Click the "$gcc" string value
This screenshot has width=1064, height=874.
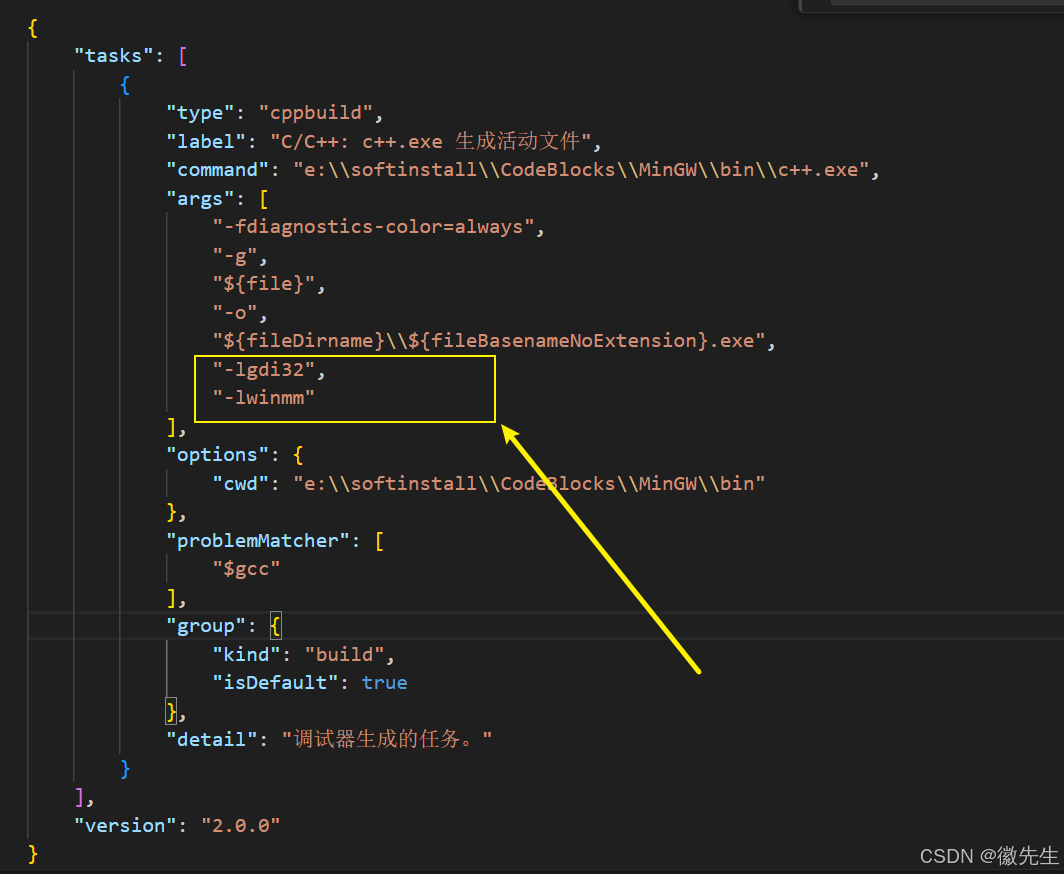click(246, 569)
